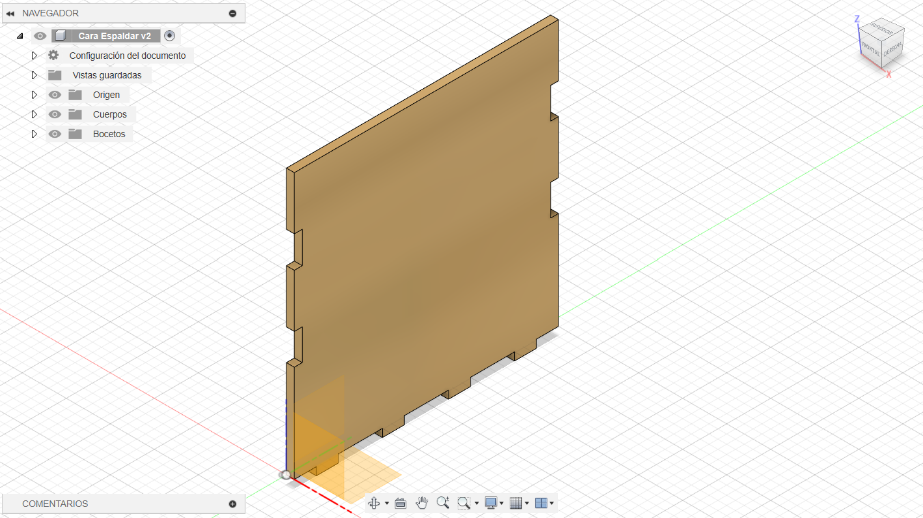The height and width of the screenshot is (518, 923).
Task: Expand the COMENTARIOS panel plus button
Action: (x=233, y=504)
